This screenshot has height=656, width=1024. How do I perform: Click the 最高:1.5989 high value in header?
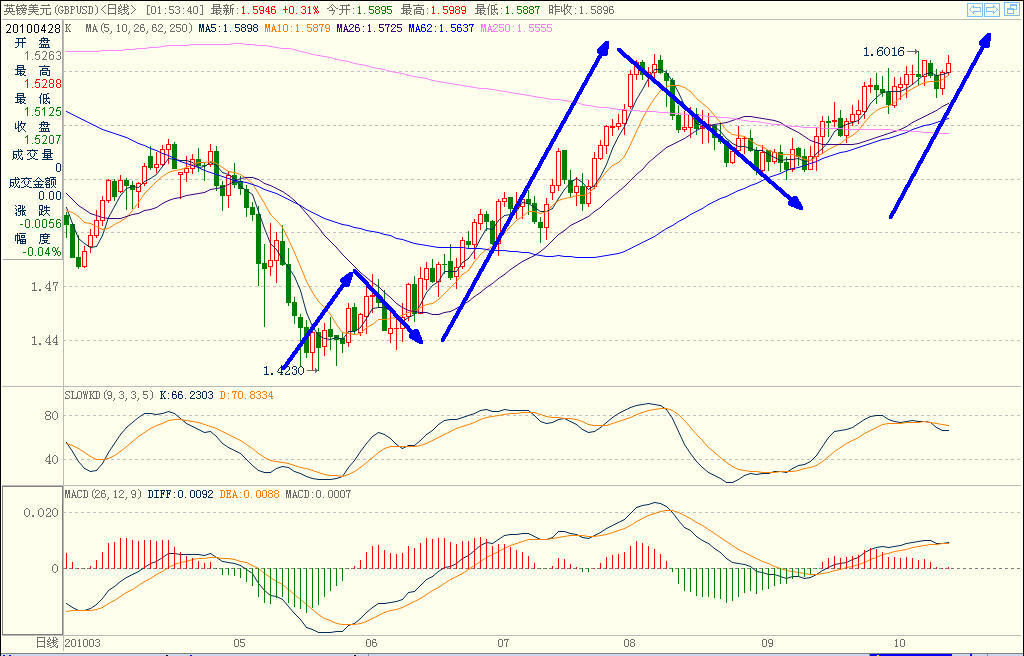433,10
